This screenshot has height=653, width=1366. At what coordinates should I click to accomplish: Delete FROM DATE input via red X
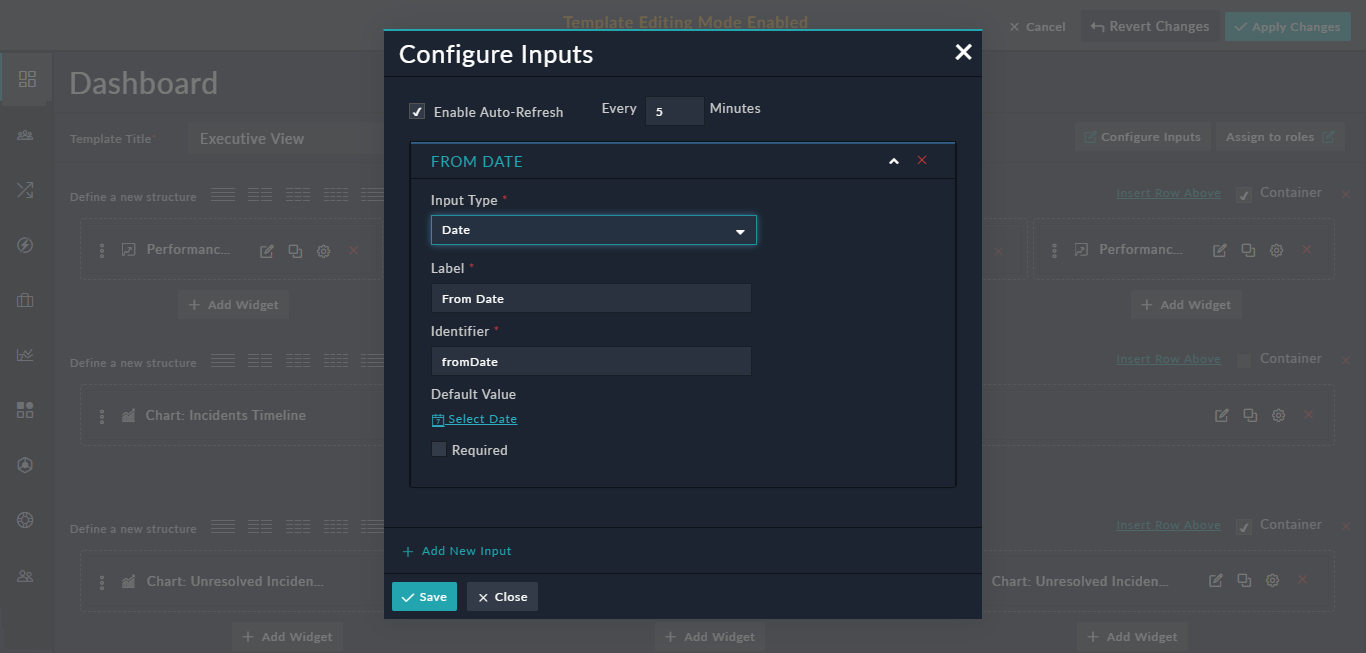921,160
